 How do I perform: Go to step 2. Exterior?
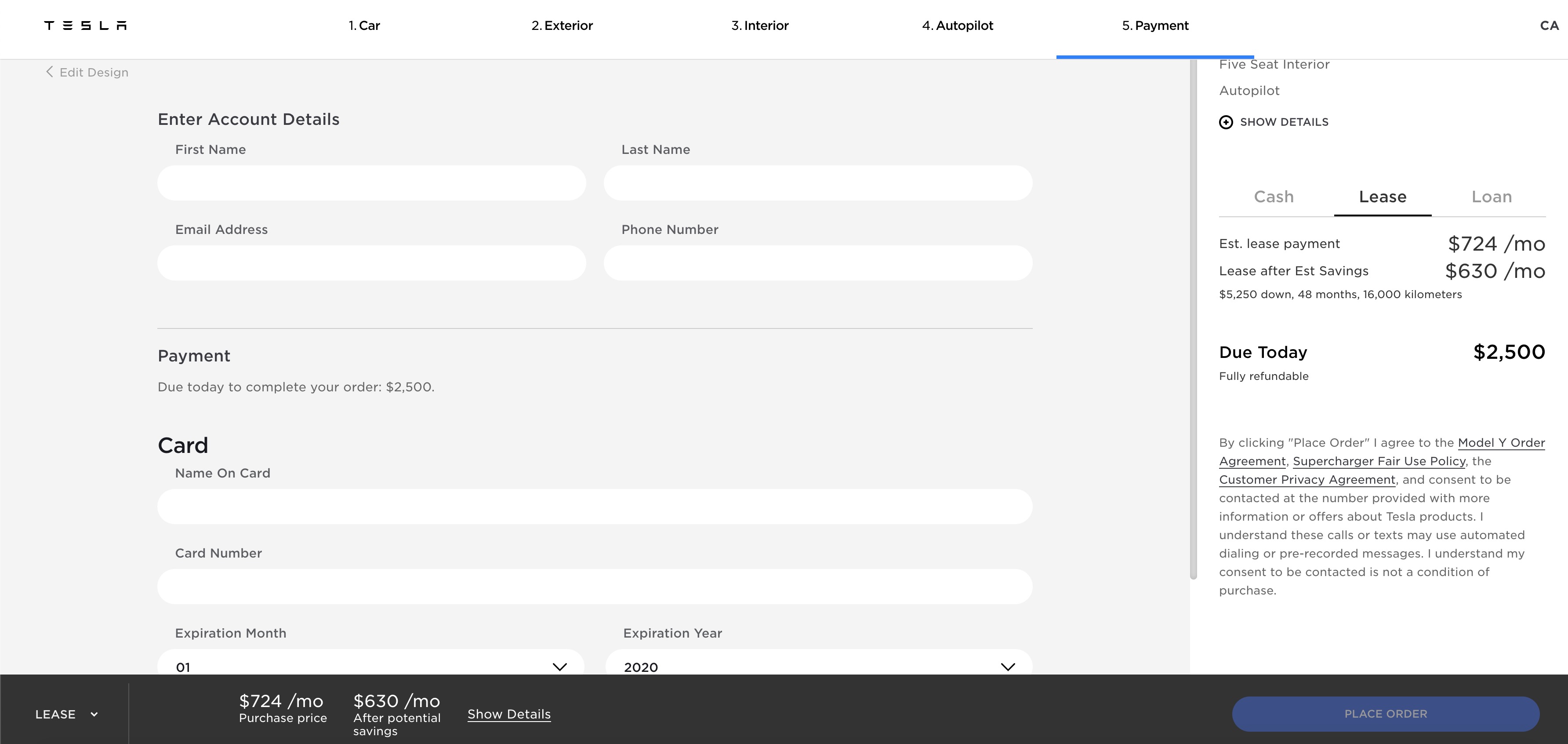click(x=562, y=26)
